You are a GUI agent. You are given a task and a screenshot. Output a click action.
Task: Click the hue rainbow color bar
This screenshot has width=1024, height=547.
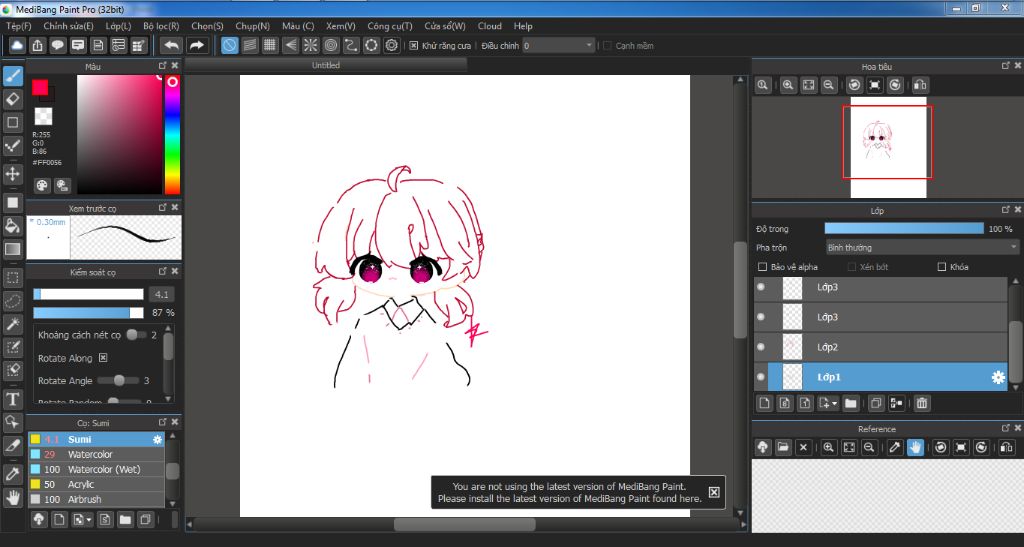pyautogui.click(x=172, y=134)
